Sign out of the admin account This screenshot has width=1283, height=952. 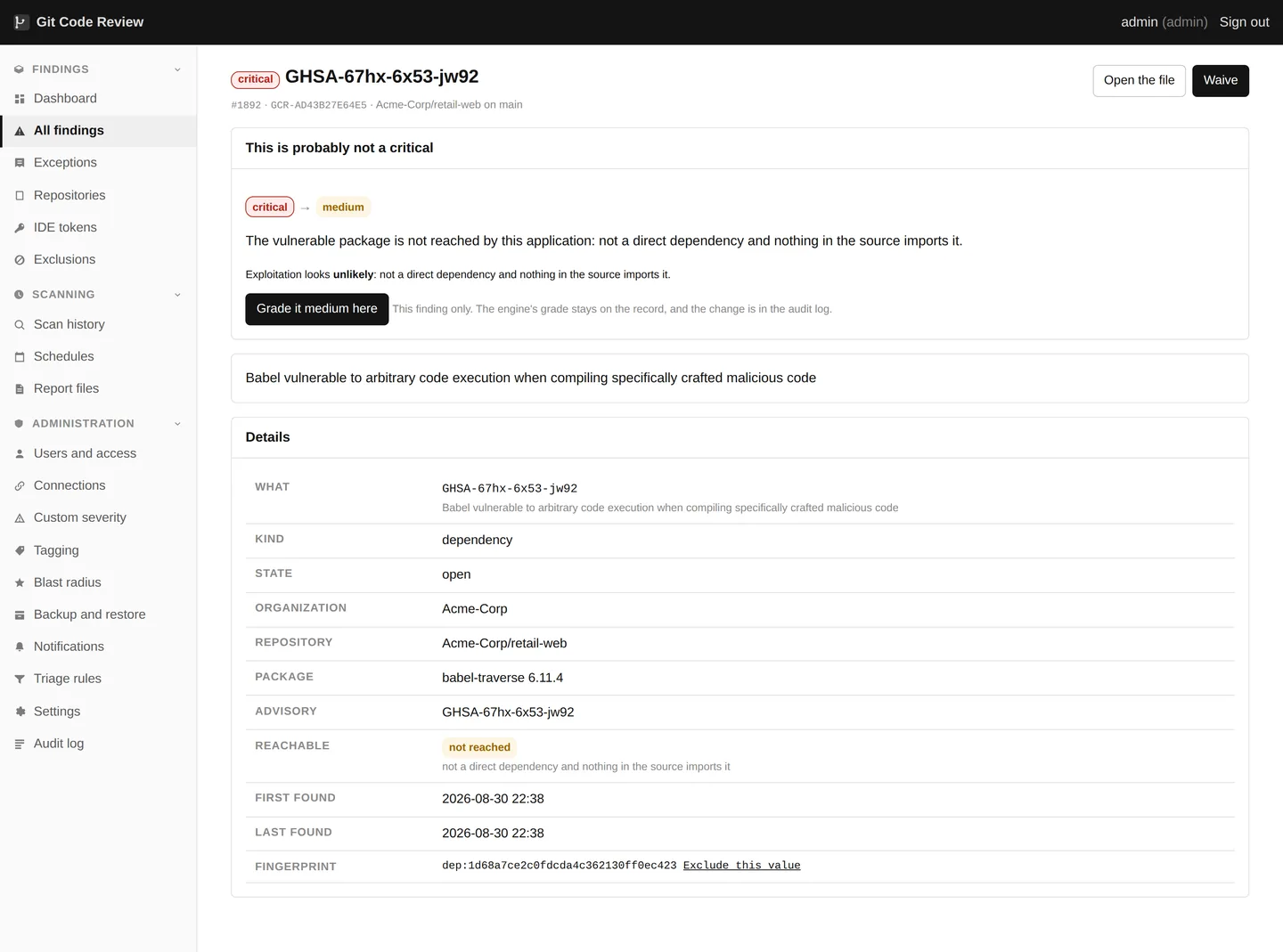tap(1244, 22)
